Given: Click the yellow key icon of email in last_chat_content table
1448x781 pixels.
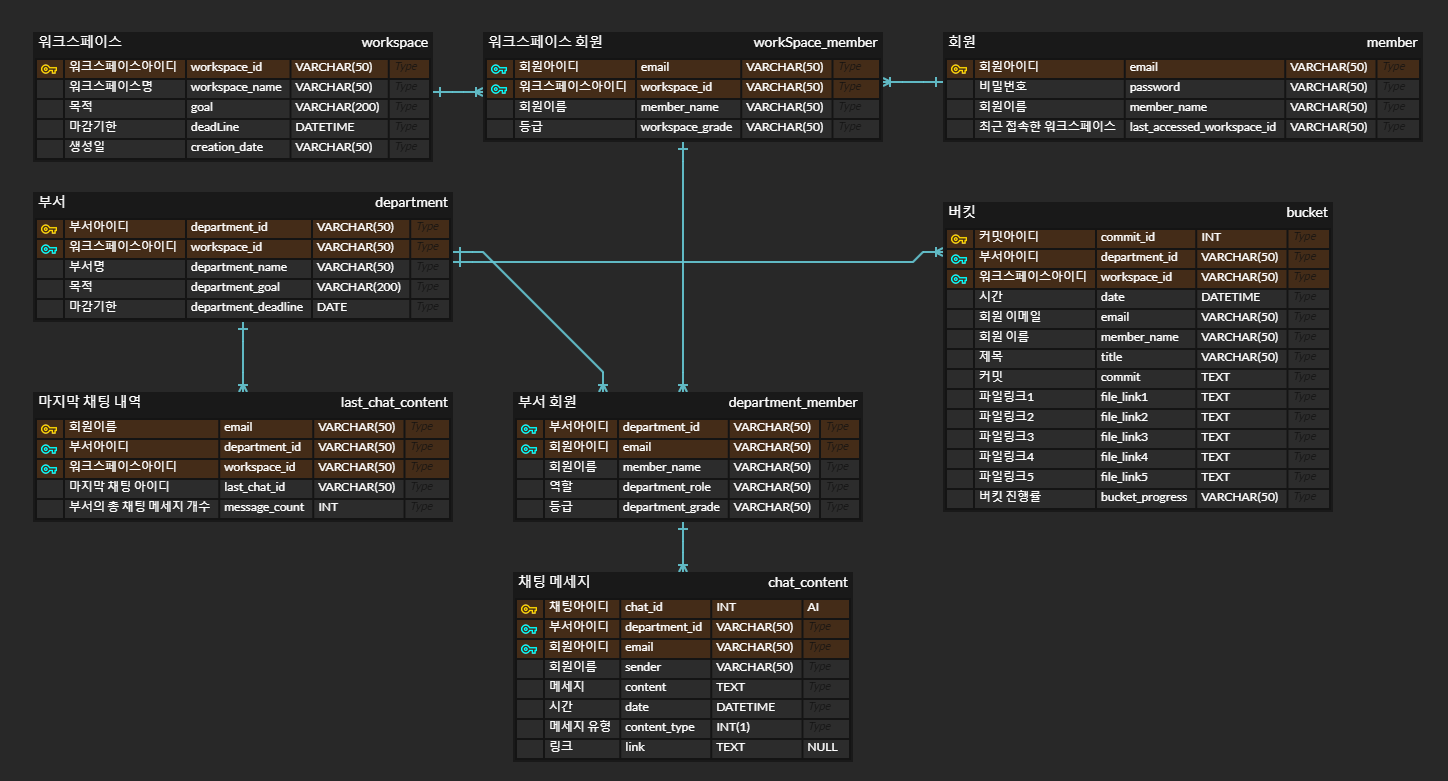Looking at the screenshot, I should (x=49, y=428).
